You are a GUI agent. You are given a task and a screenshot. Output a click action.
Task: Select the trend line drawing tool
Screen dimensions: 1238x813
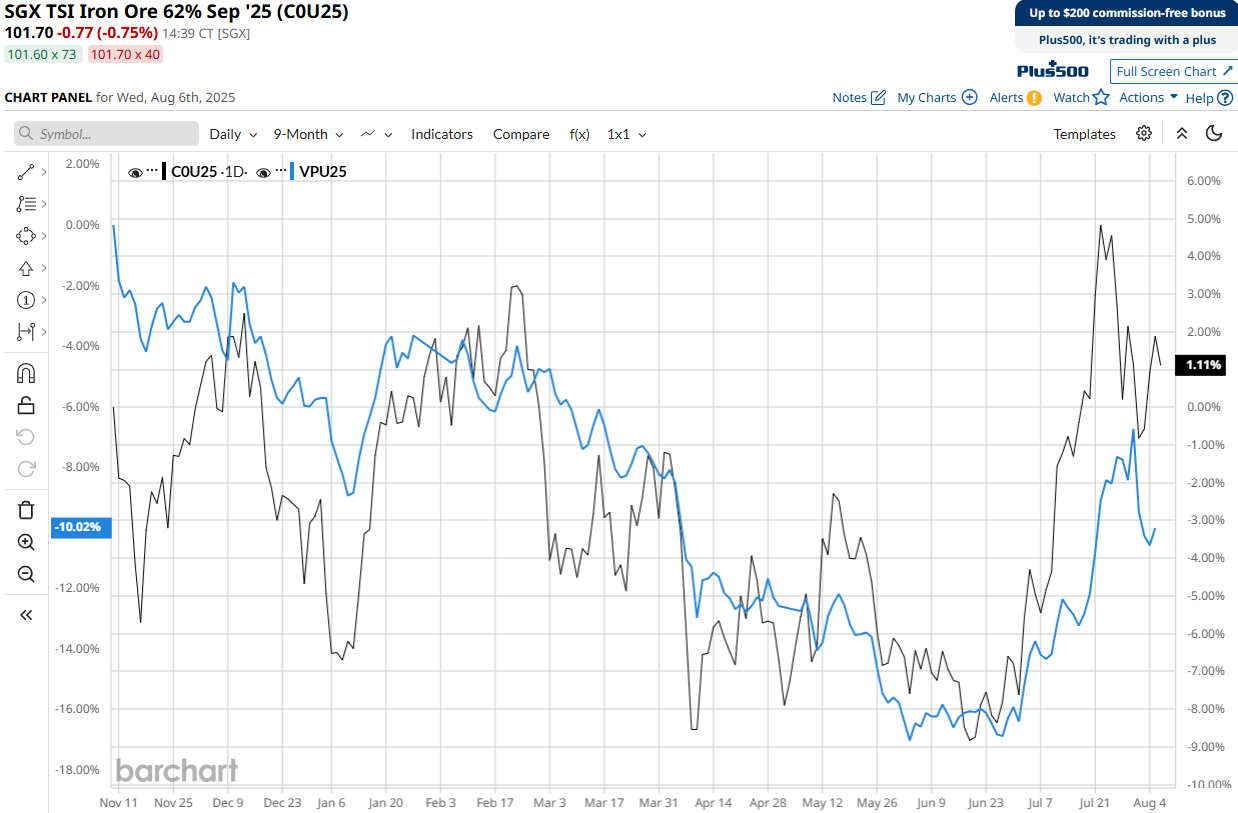click(26, 172)
